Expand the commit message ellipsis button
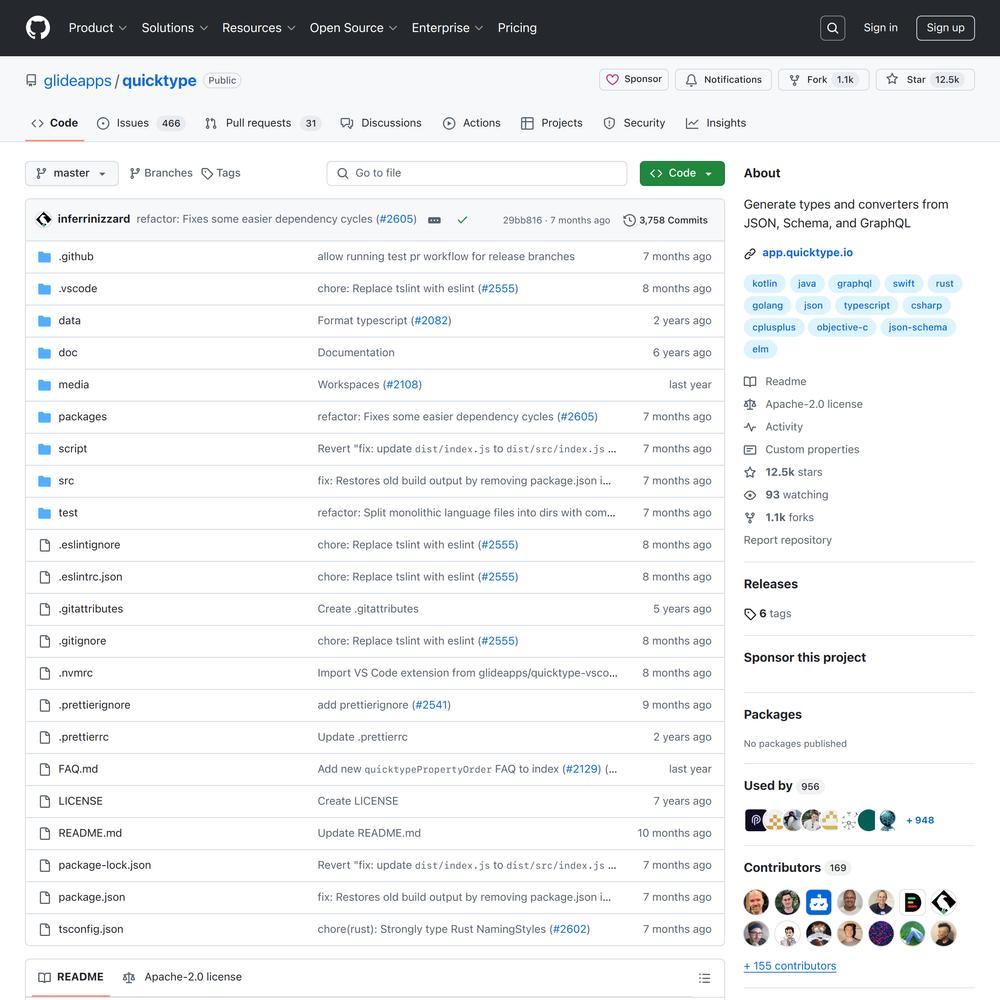This screenshot has height=1000, width=1000. [434, 220]
